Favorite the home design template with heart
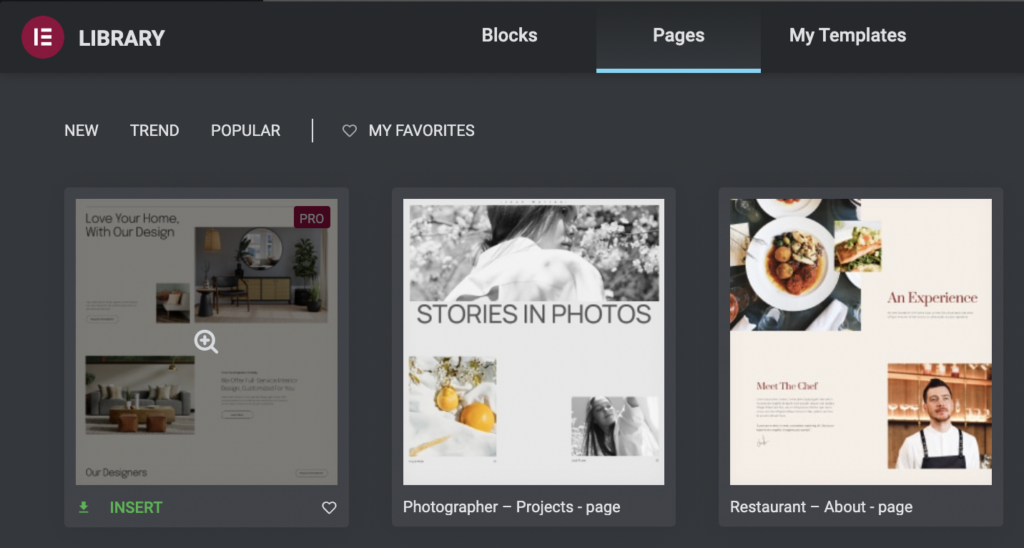1024x548 pixels. coord(329,508)
